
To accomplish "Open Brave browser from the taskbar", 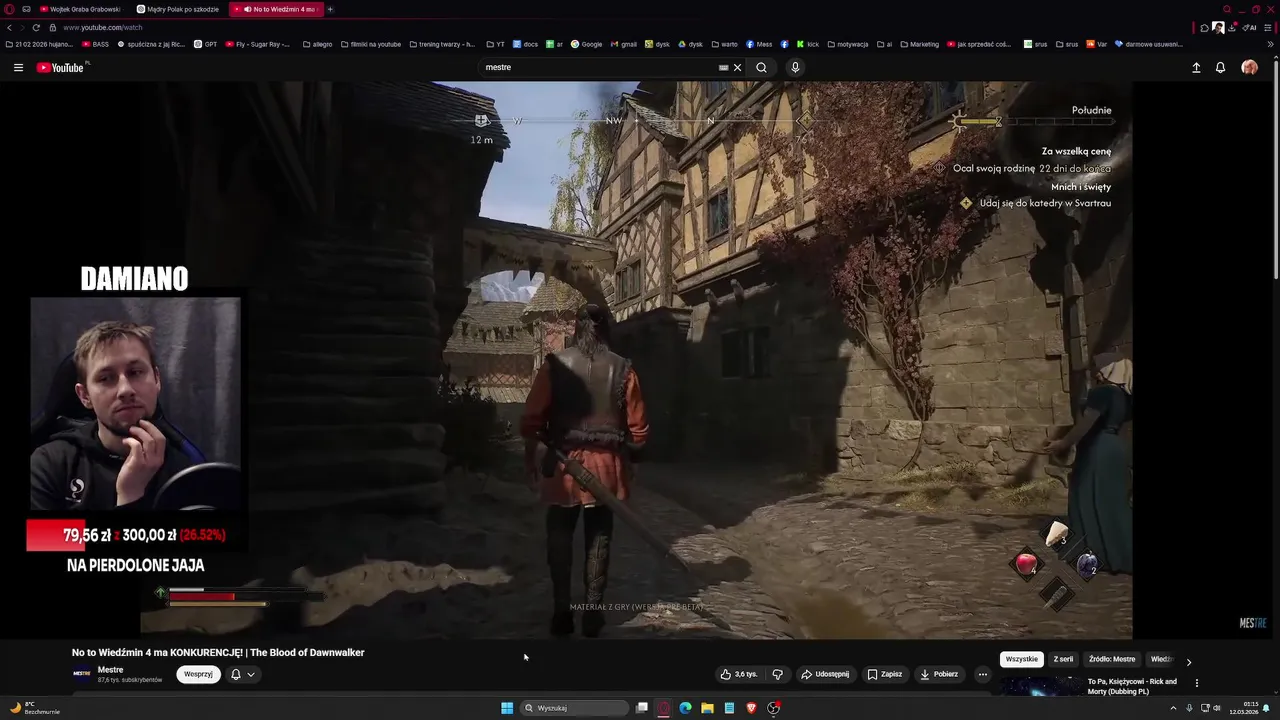I will 751,708.
